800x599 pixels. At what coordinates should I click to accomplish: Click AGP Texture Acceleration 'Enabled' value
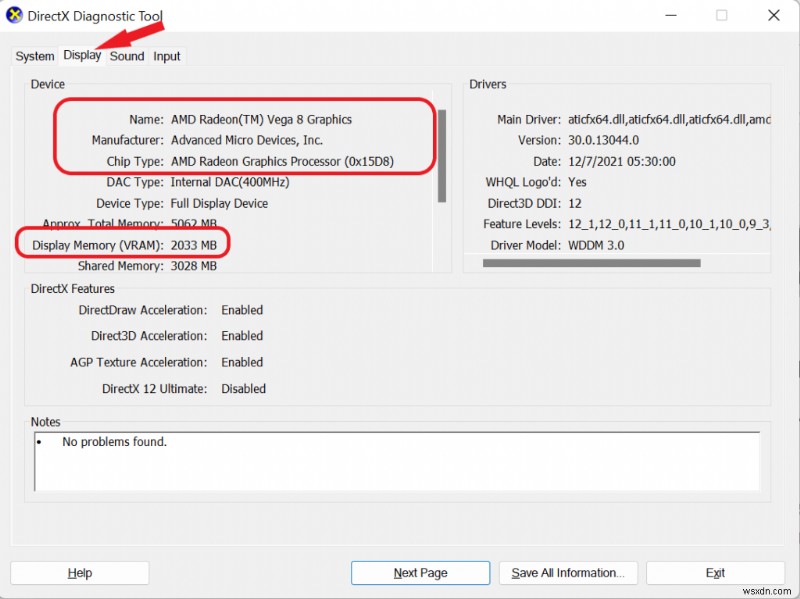[242, 362]
